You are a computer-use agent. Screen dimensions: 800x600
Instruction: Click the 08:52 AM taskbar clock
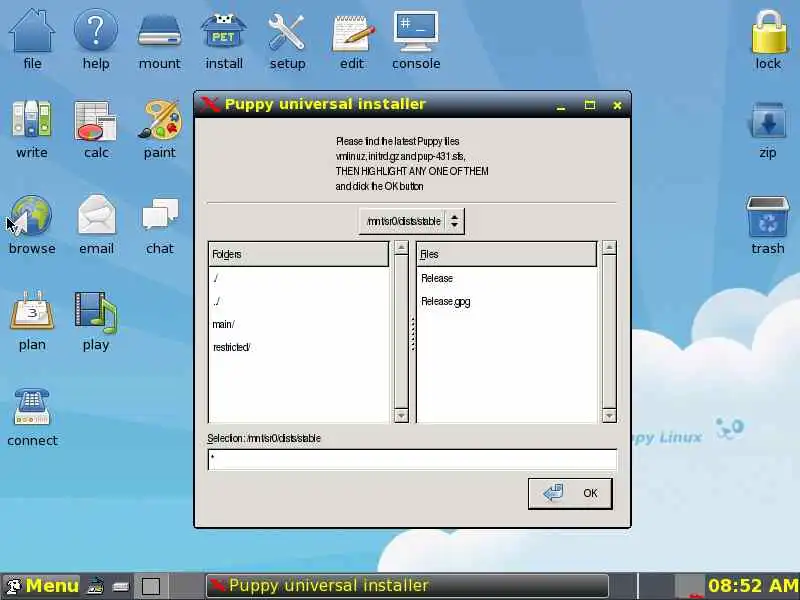coord(753,586)
